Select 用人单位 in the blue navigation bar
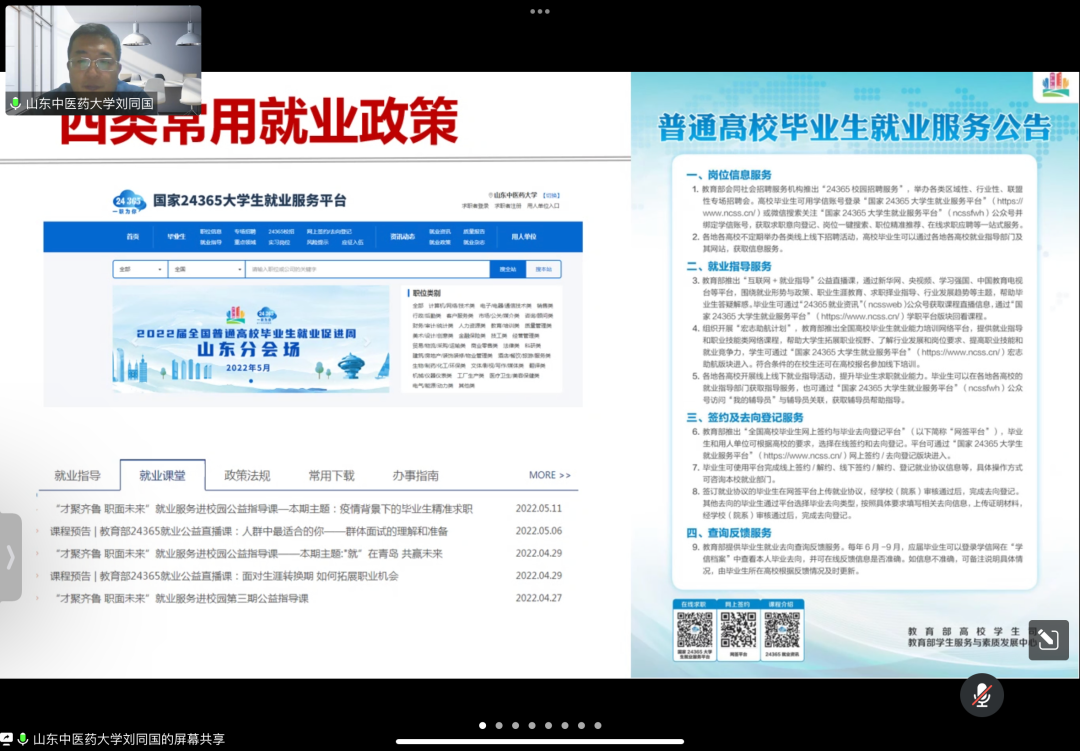 click(524, 237)
